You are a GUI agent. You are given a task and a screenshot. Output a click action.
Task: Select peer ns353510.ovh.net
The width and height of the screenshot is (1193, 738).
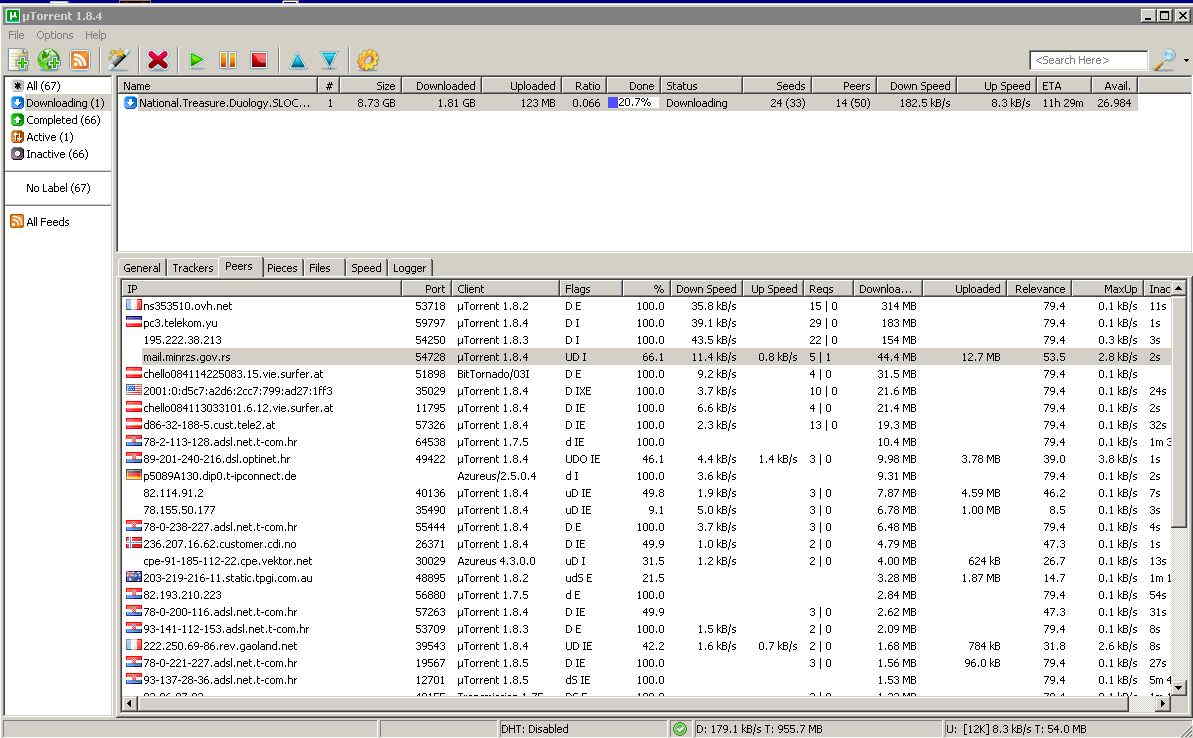point(647,306)
